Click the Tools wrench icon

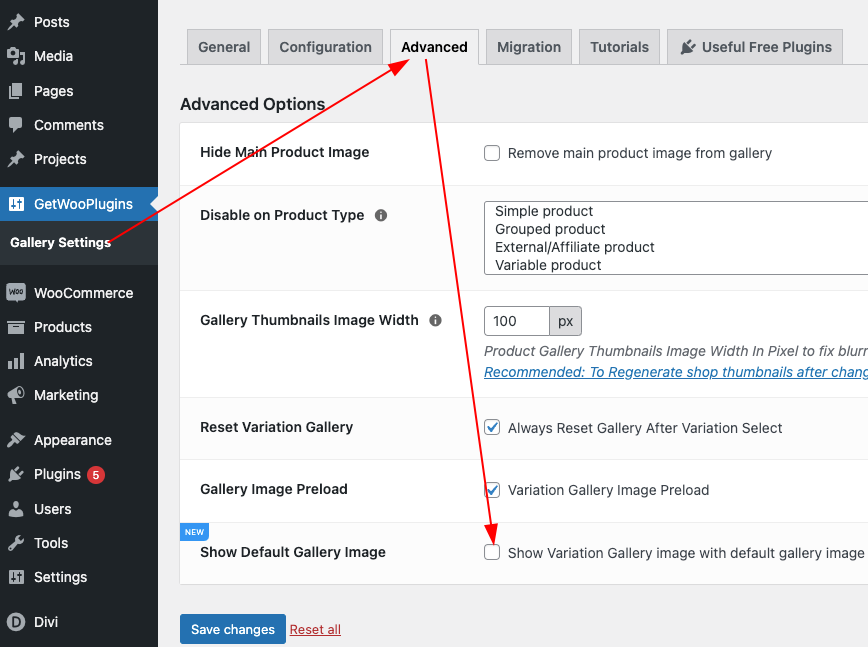coord(16,543)
